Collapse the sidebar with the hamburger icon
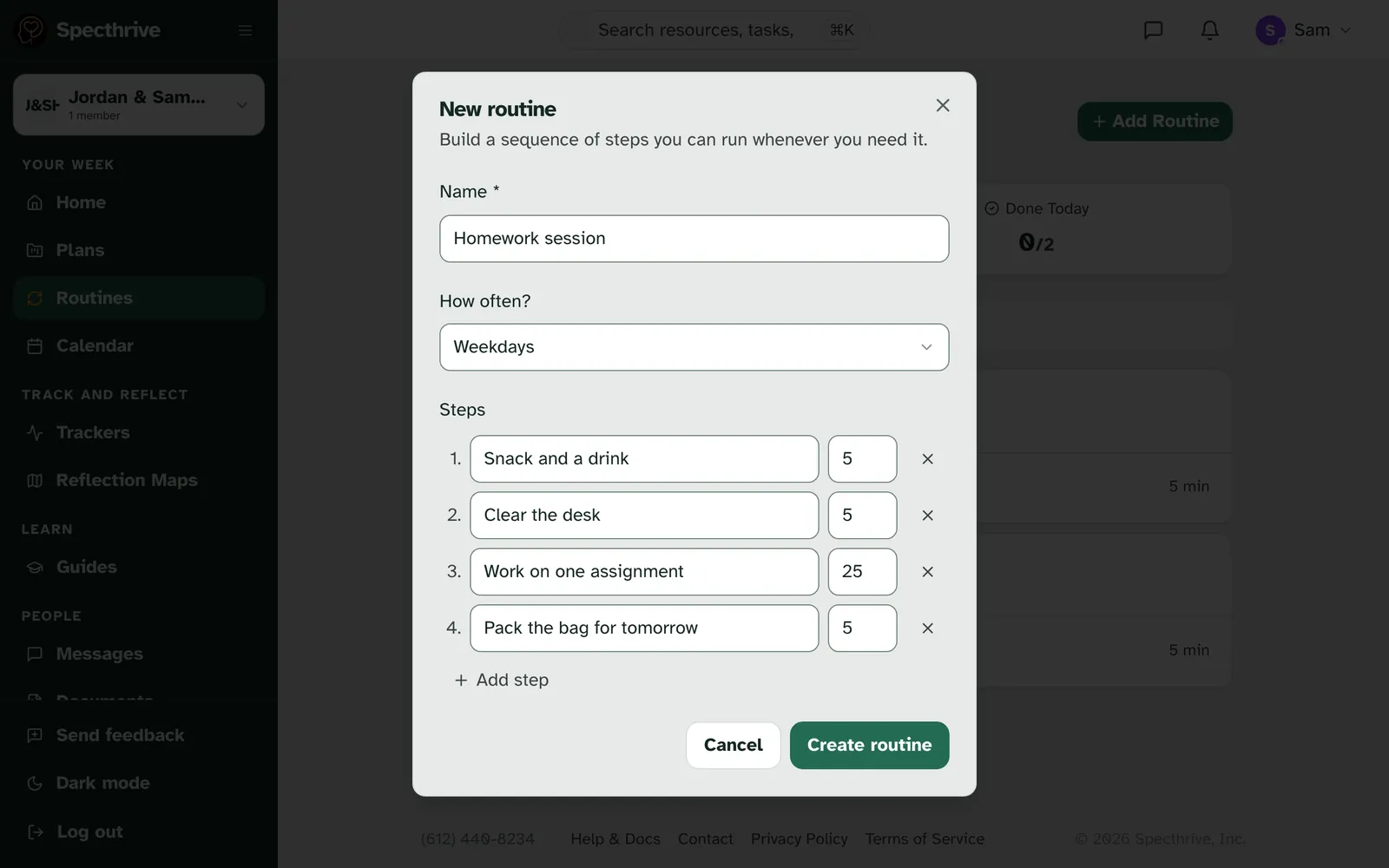Viewport: 1389px width, 868px height. click(246, 30)
